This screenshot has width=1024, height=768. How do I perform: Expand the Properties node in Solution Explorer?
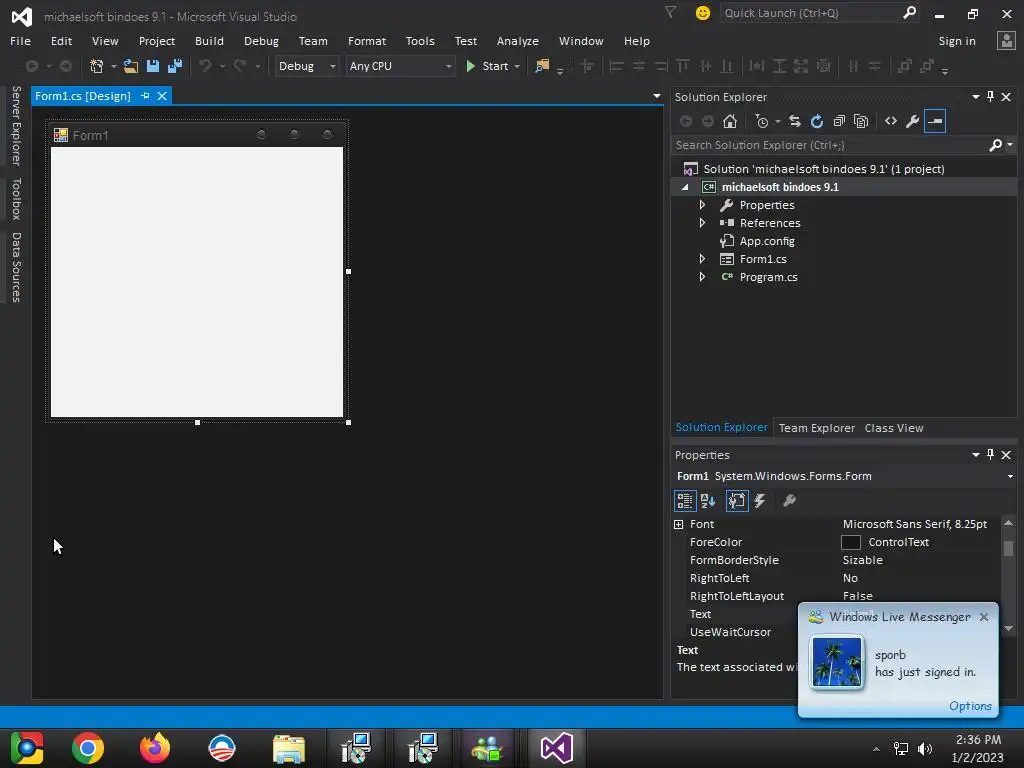point(702,205)
